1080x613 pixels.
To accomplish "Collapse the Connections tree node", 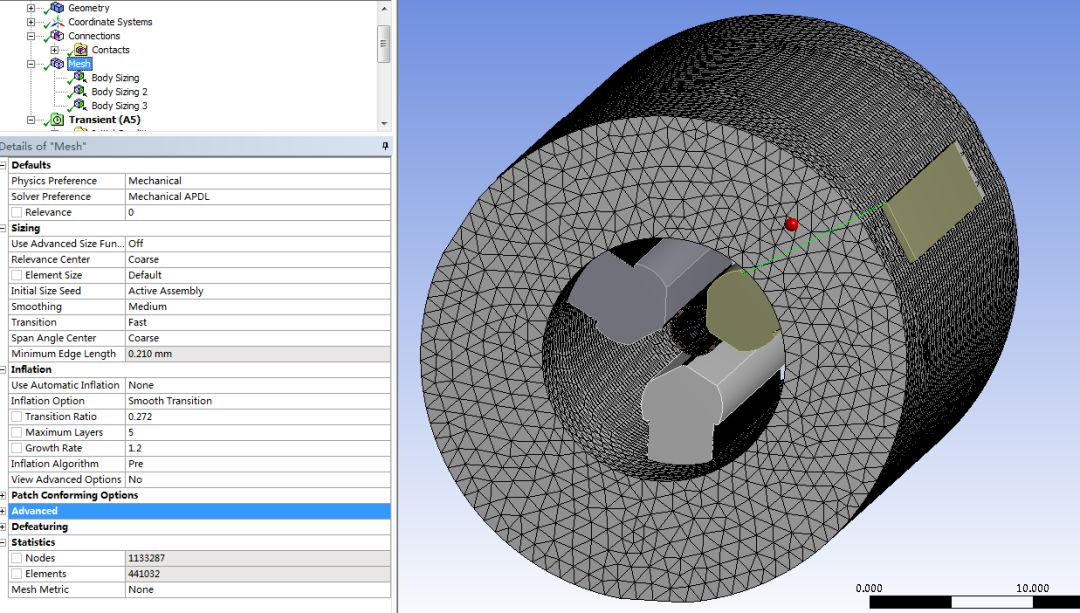I will click(31, 36).
